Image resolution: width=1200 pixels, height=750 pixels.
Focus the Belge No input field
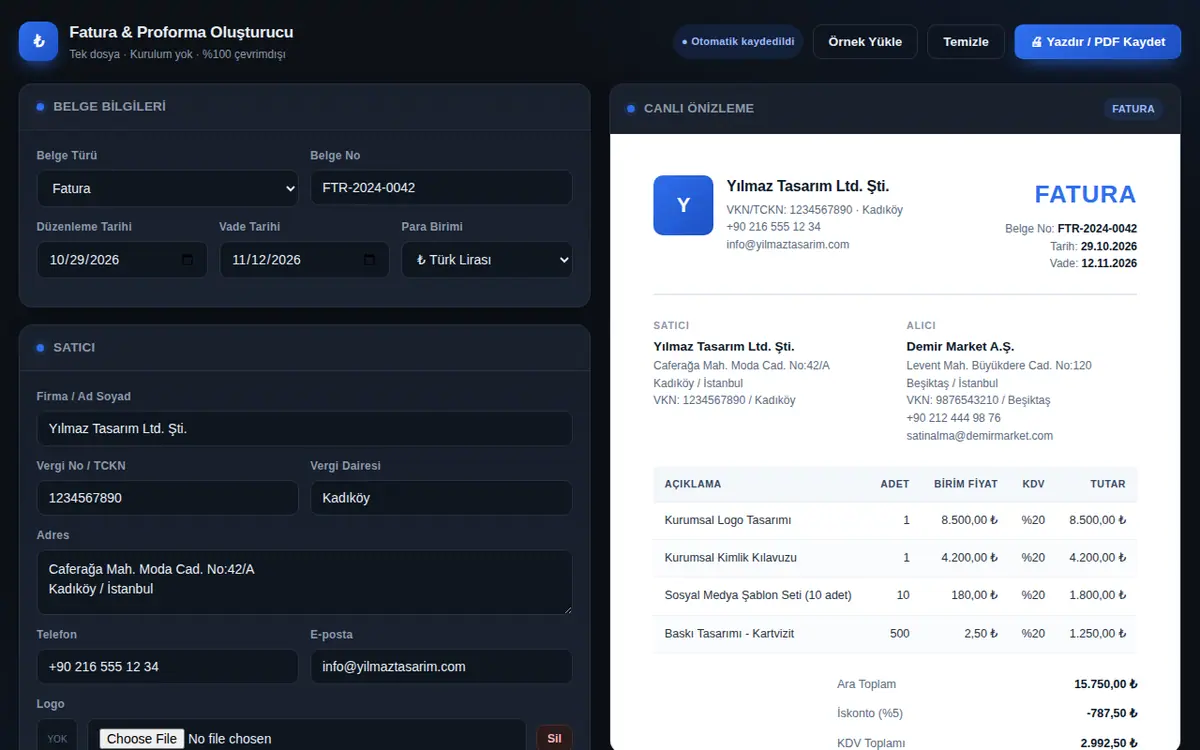click(441, 188)
